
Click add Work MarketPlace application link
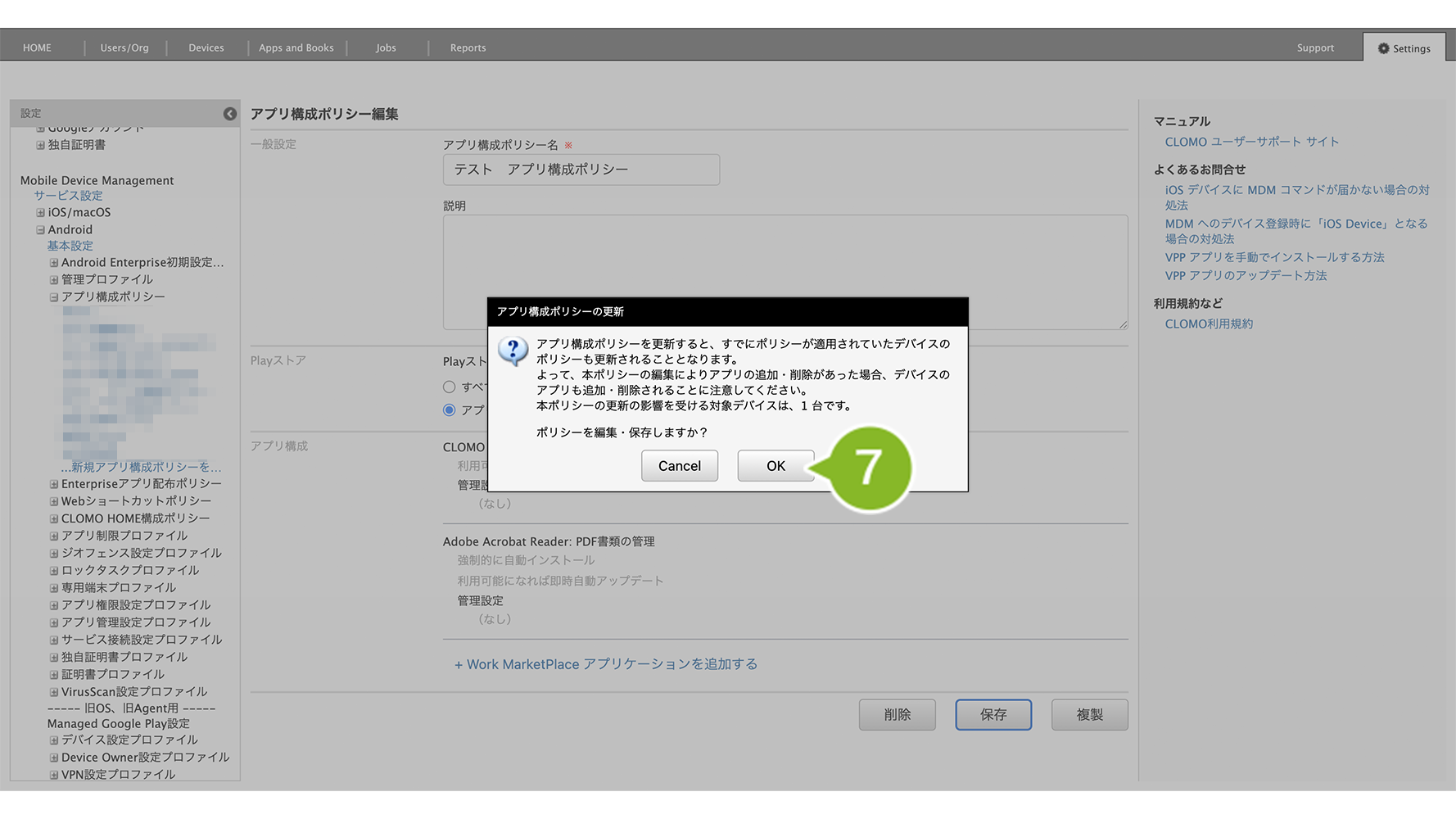(x=605, y=664)
